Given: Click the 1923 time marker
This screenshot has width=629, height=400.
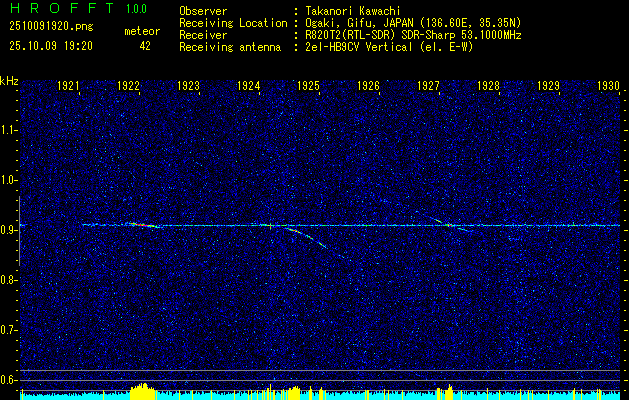Looking at the screenshot, I should click(x=188, y=87).
